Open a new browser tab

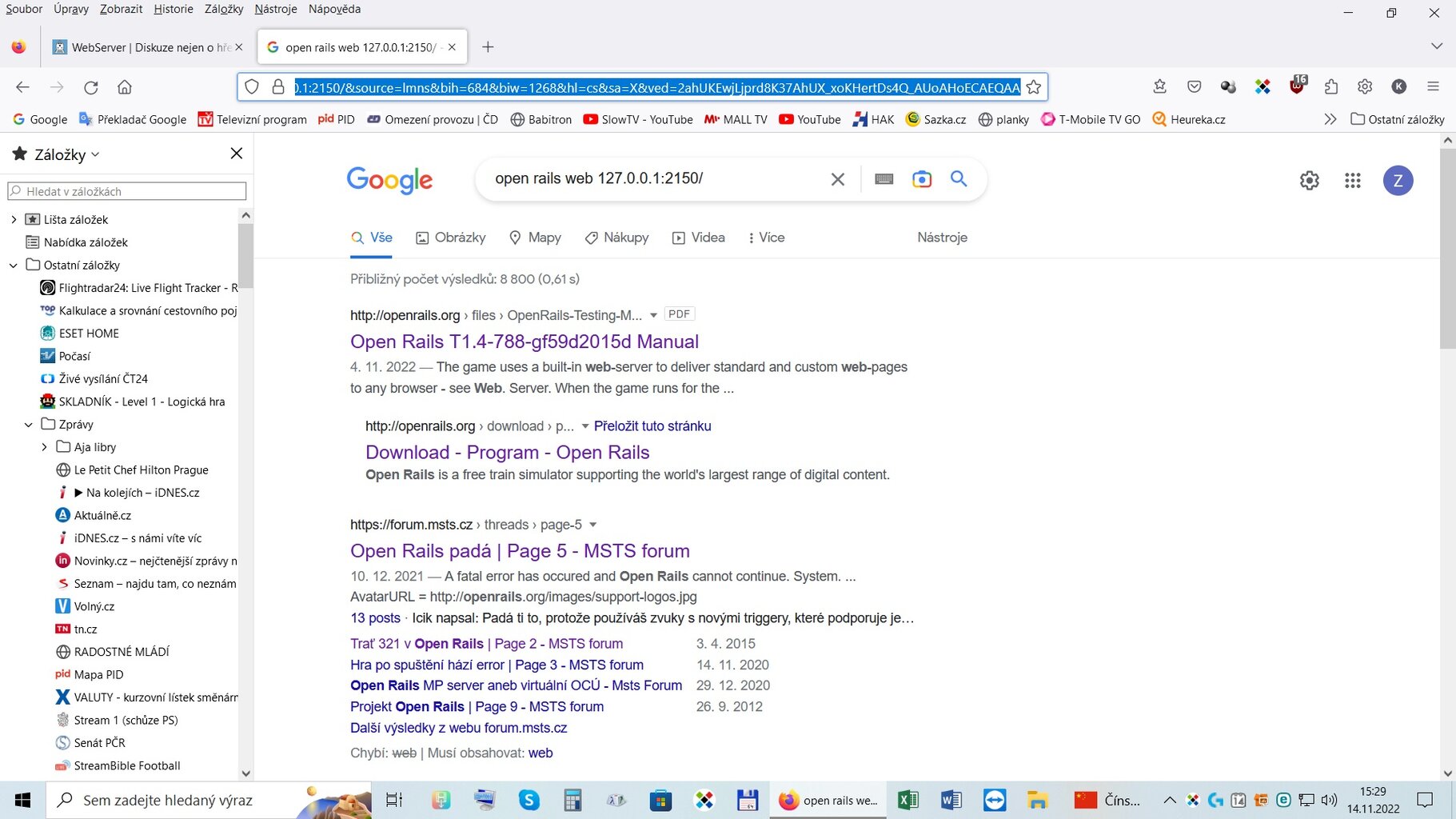(488, 47)
